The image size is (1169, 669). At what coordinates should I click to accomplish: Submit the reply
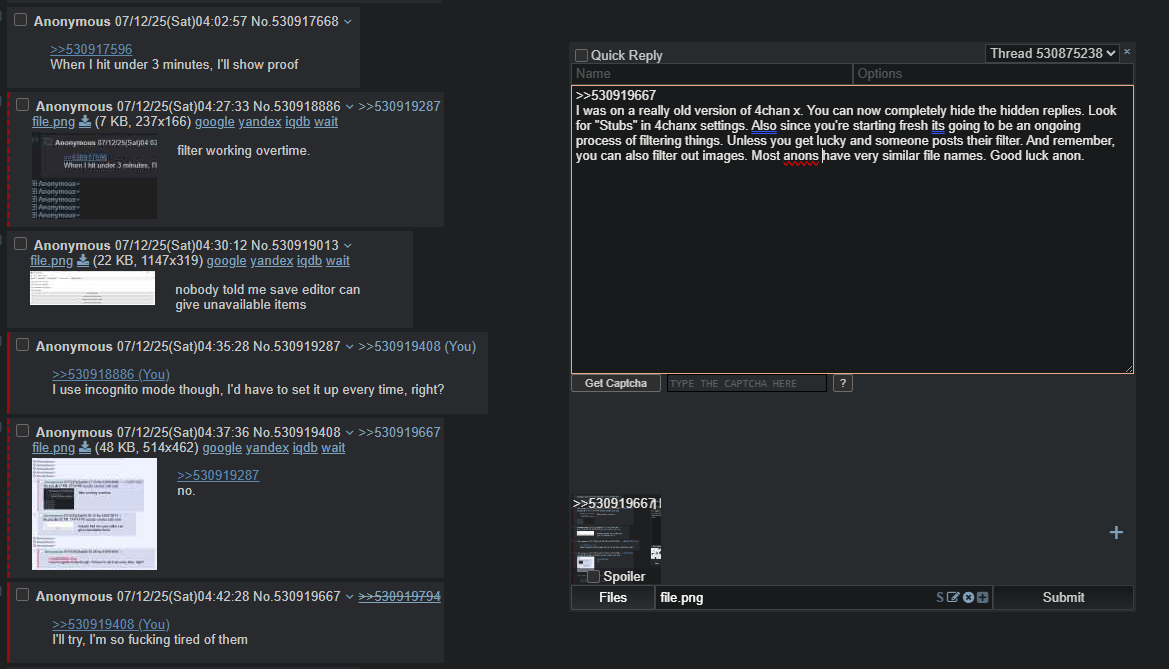[x=1063, y=597]
